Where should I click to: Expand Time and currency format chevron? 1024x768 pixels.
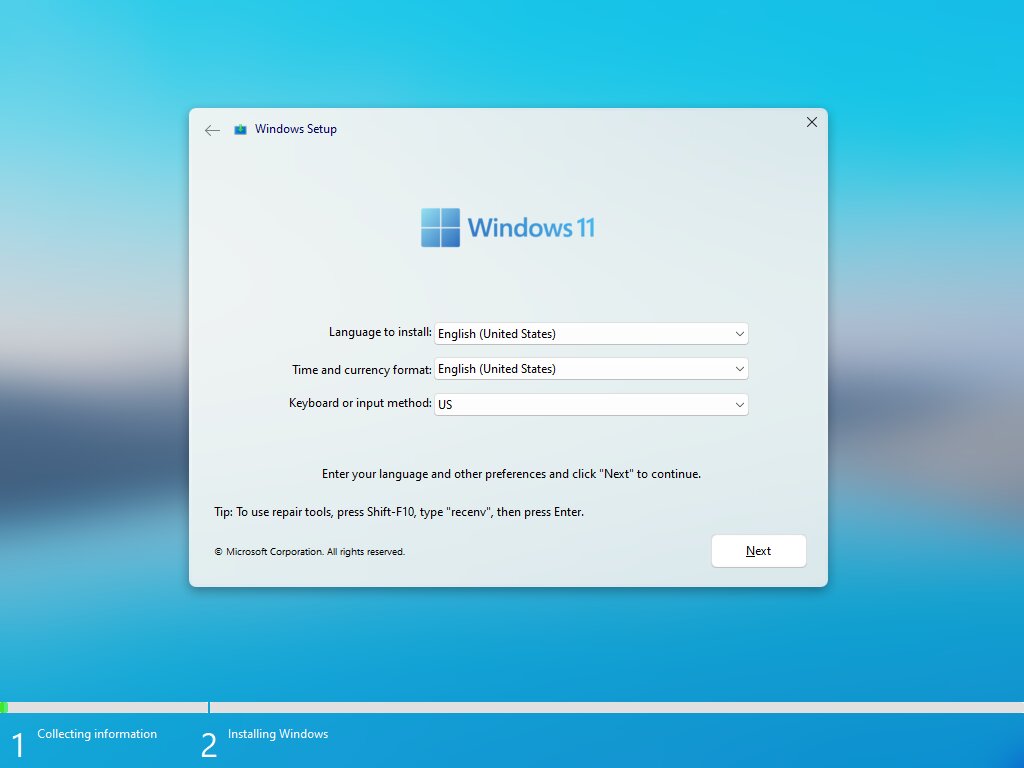coord(739,369)
